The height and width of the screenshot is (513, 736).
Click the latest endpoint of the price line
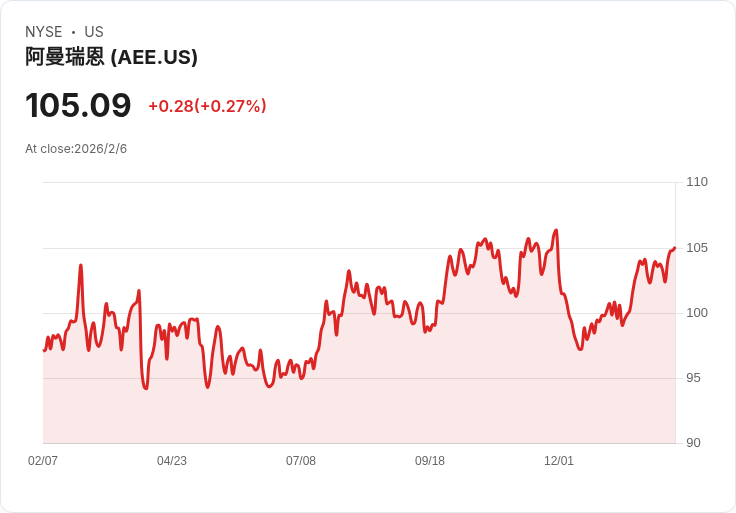(x=674, y=248)
